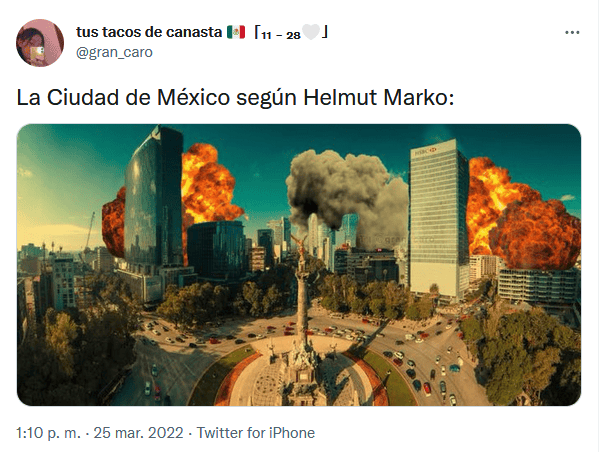The height and width of the screenshot is (452, 614).
Task: Click the date 25 mar. 2022
Action: pyautogui.click(x=138, y=433)
